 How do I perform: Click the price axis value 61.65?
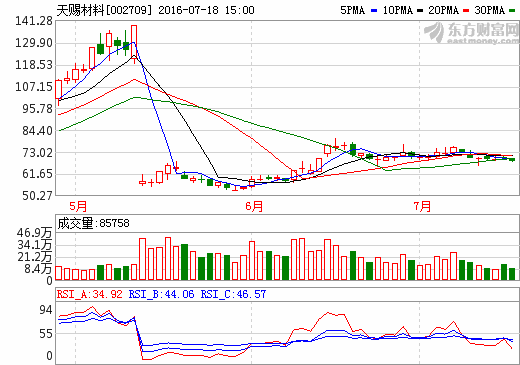pyautogui.click(x=37, y=174)
